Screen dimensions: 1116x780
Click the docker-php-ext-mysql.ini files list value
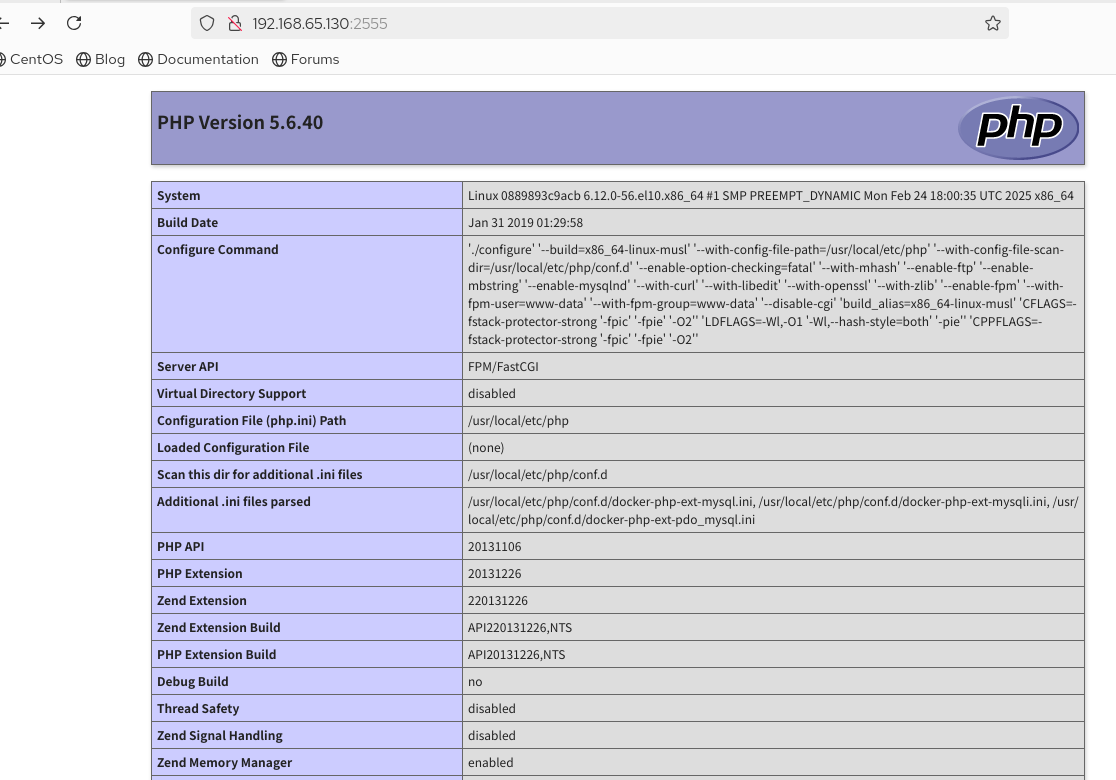coord(773,510)
